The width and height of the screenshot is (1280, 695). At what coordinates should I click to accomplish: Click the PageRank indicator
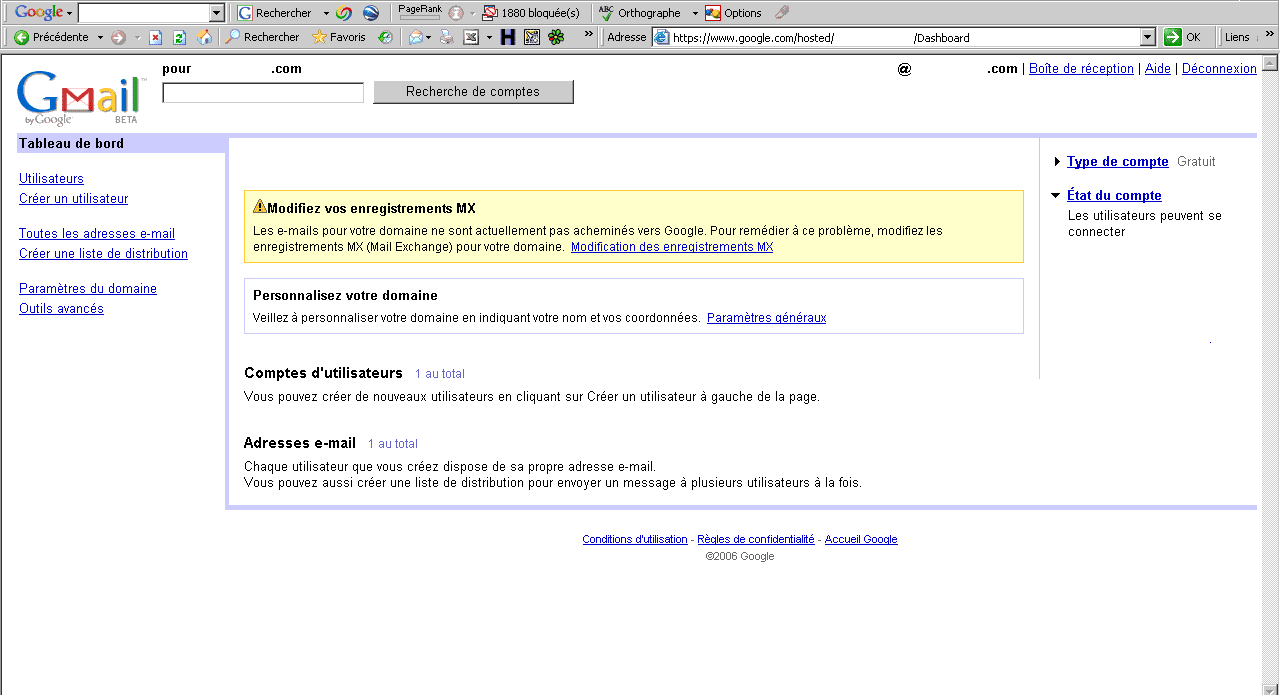(419, 12)
